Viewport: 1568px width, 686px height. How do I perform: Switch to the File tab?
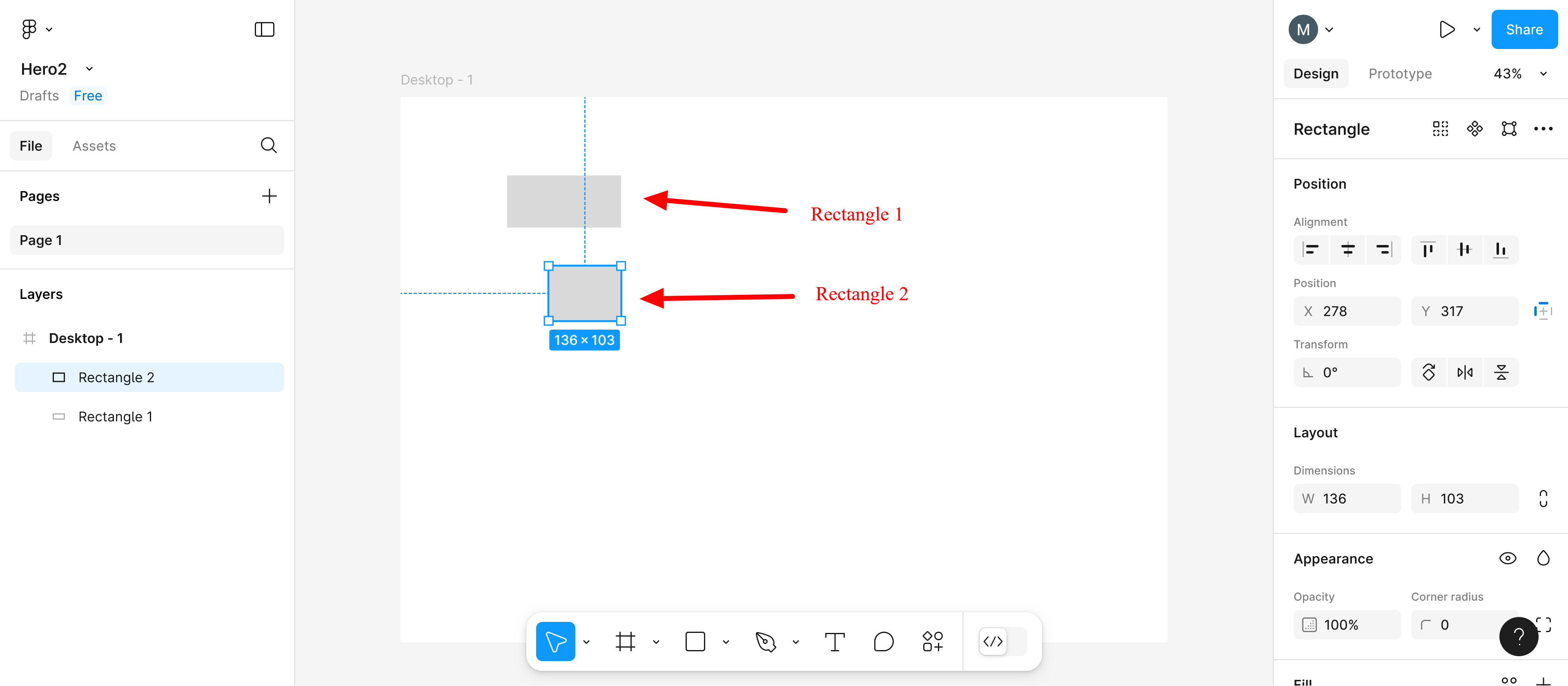[x=31, y=146]
